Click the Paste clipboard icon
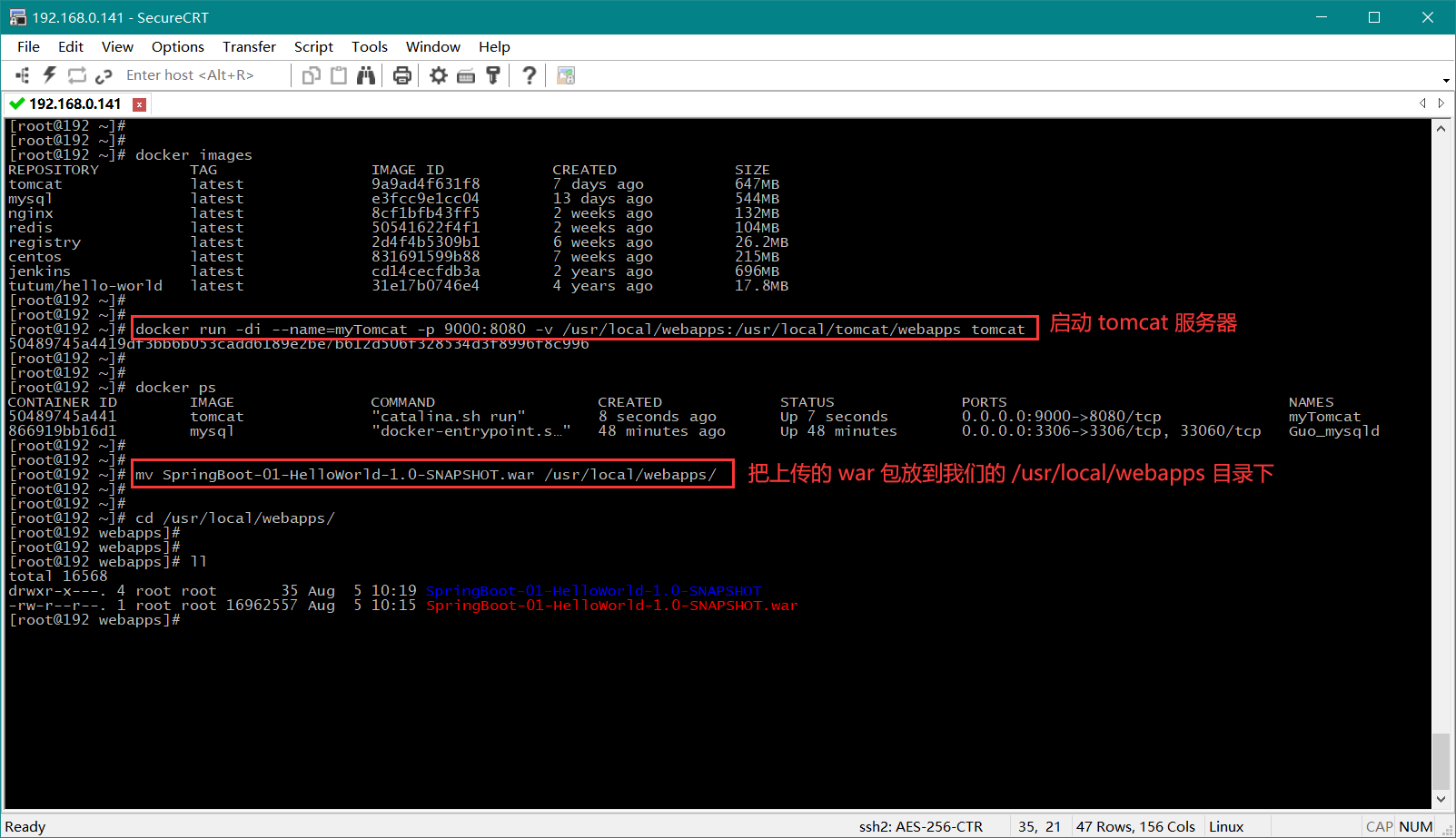The width and height of the screenshot is (1456, 838). pyautogui.click(x=339, y=75)
